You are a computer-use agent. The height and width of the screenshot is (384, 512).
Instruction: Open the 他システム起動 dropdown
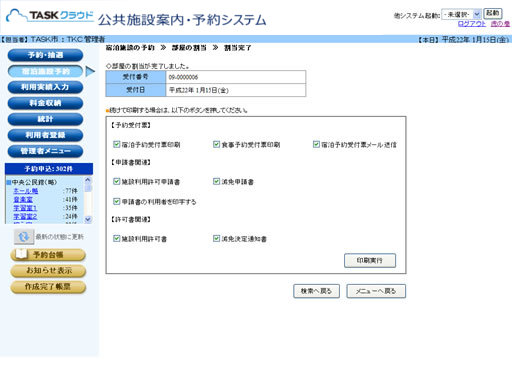(461, 14)
